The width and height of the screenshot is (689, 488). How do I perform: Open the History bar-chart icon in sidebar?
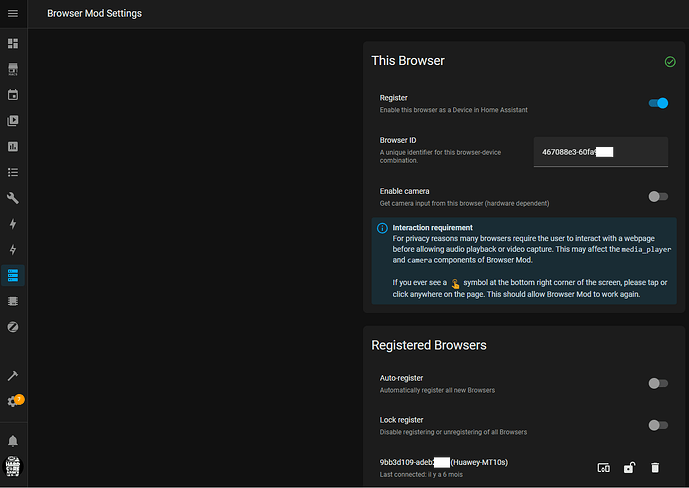click(13, 146)
